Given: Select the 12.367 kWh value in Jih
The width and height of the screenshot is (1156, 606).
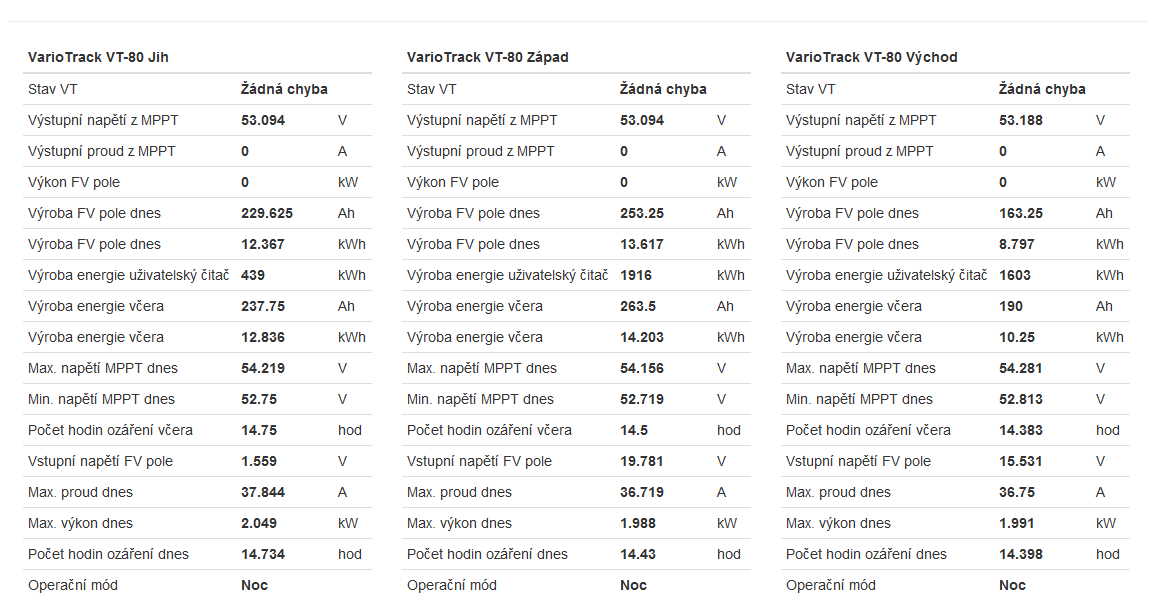Looking at the screenshot, I should 263,244.
